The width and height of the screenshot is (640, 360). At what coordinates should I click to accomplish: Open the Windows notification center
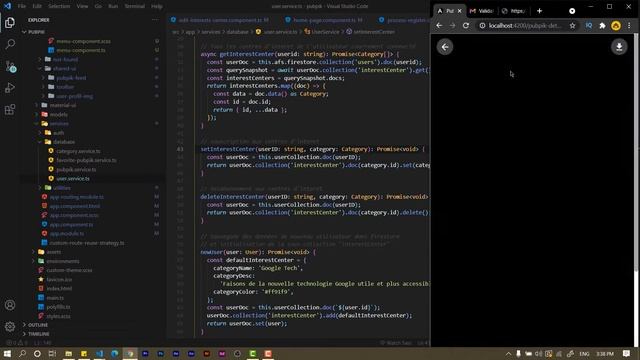click(627, 353)
